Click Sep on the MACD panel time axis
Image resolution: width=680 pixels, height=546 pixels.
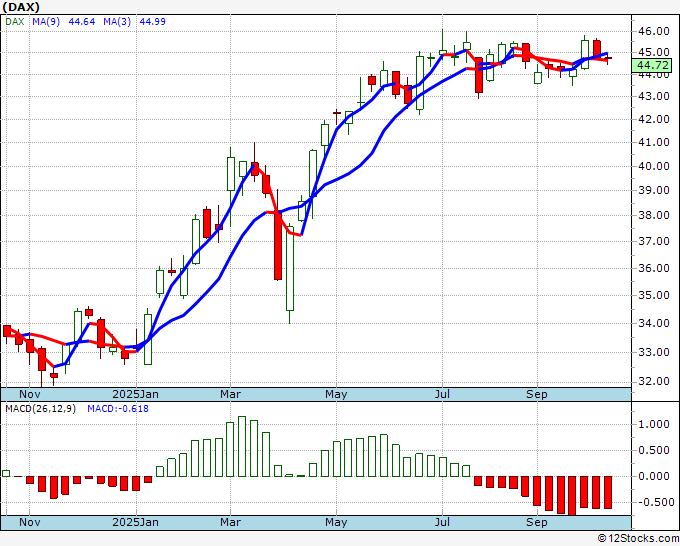537,522
